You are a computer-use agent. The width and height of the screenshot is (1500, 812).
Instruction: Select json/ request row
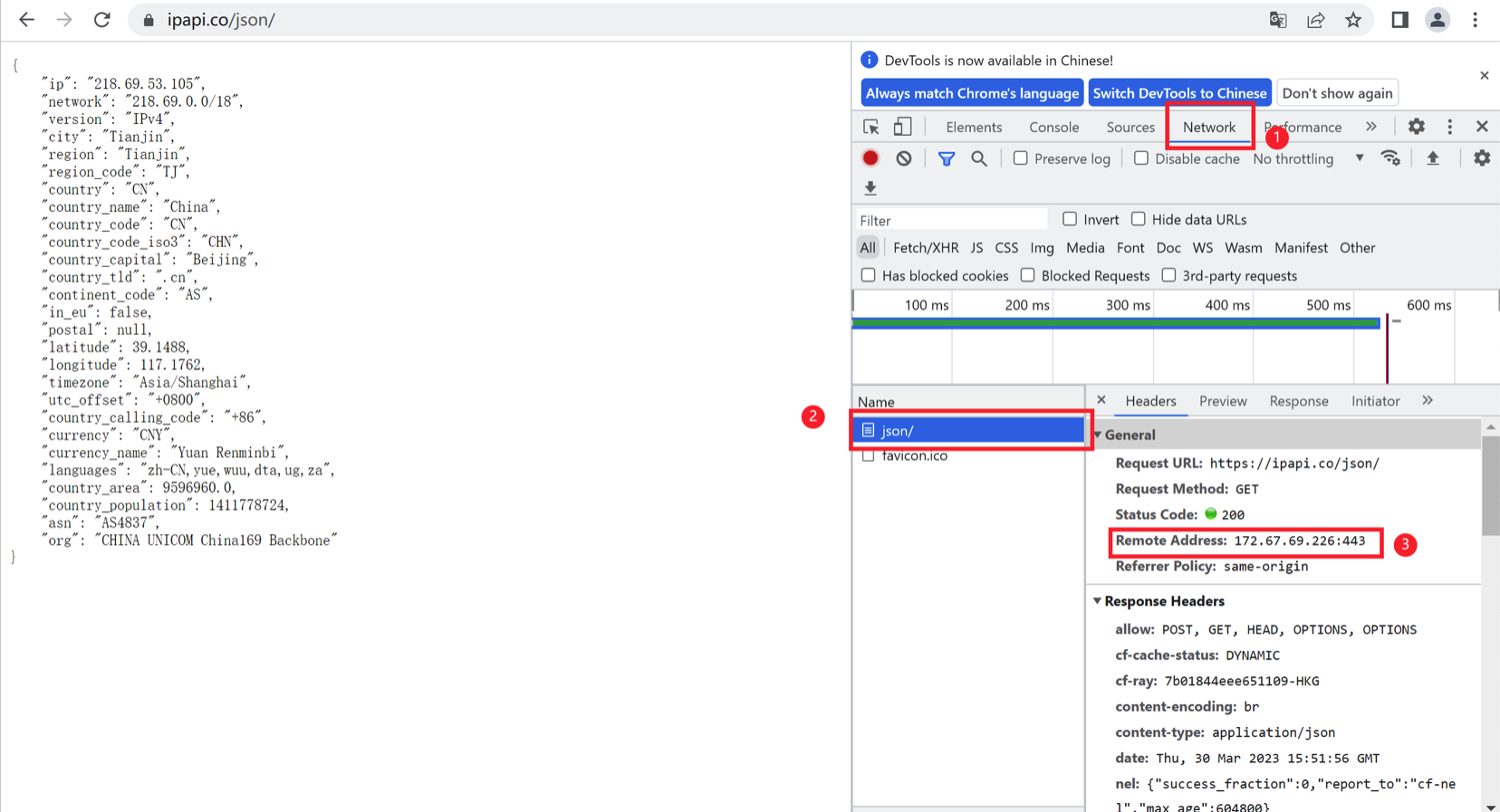coord(969,431)
